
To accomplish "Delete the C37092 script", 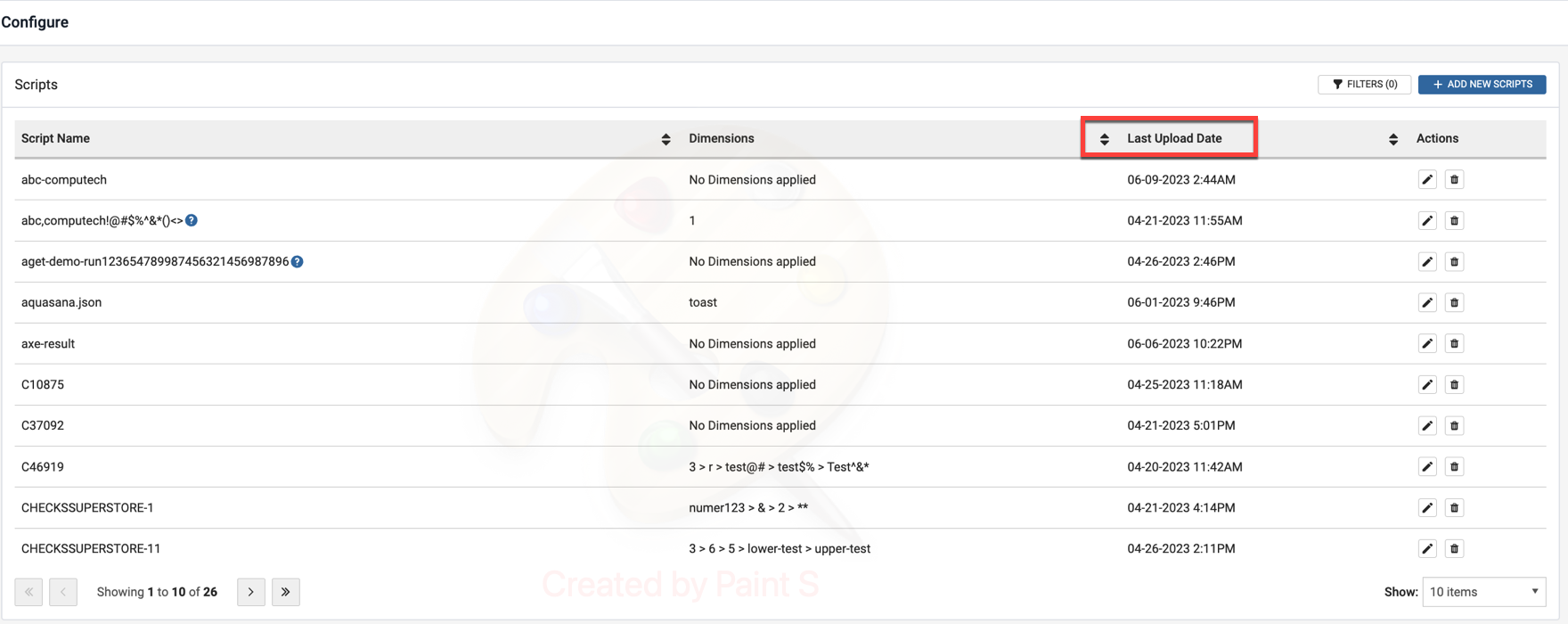I will (x=1454, y=426).
